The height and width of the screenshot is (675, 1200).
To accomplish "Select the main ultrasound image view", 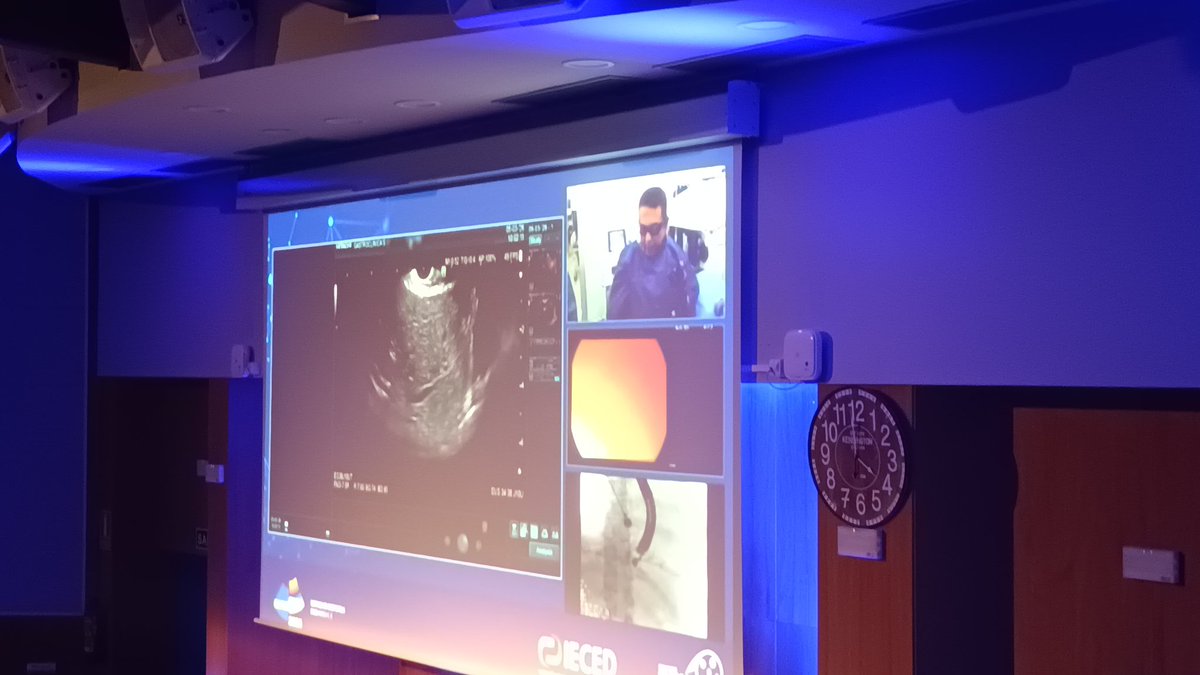I will tap(415, 397).
